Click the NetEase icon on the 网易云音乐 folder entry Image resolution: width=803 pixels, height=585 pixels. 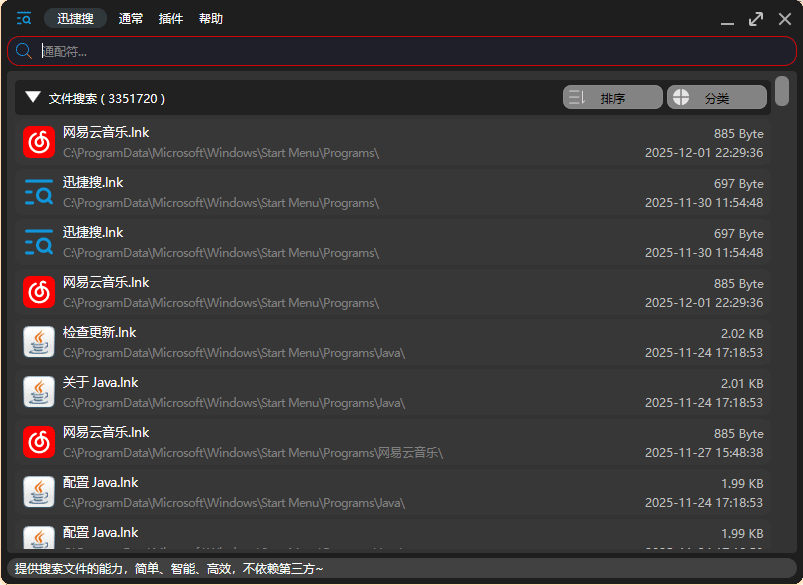click(38, 442)
